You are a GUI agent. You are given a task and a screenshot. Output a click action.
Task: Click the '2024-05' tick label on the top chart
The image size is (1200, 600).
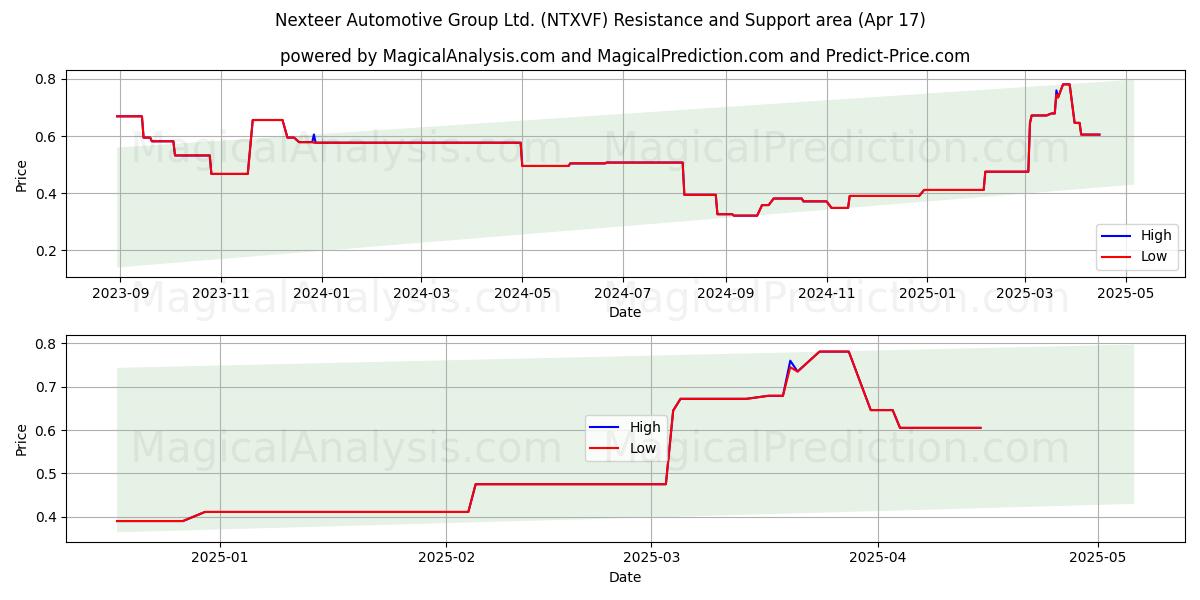click(521, 294)
